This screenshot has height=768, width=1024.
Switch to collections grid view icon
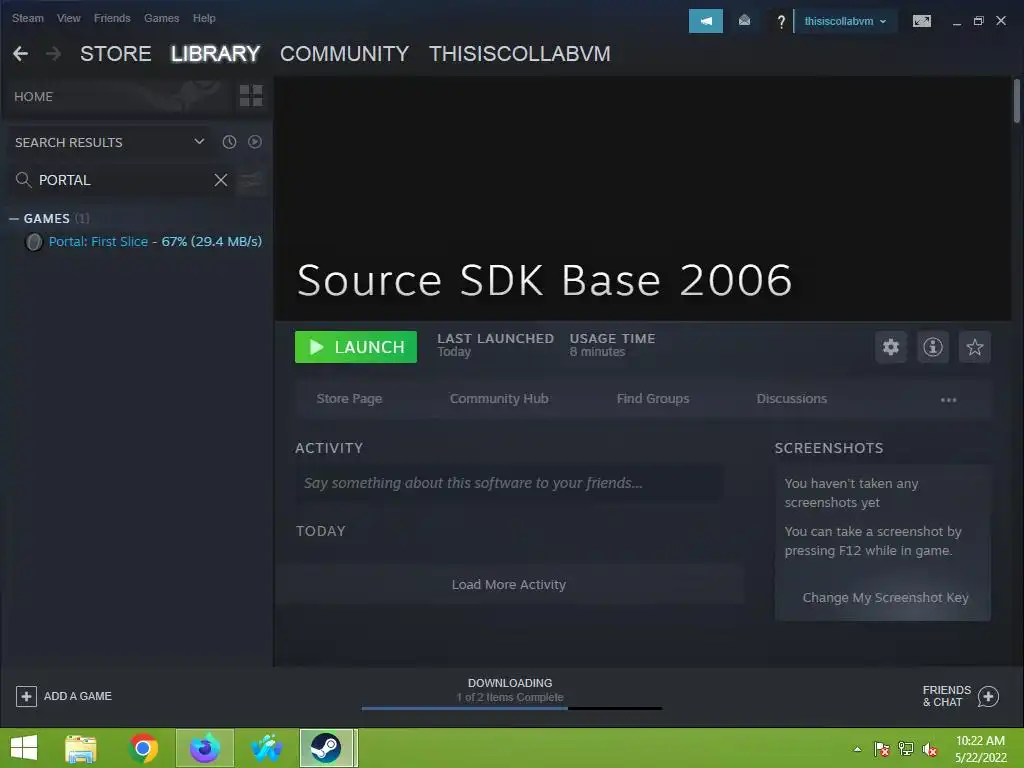251,96
